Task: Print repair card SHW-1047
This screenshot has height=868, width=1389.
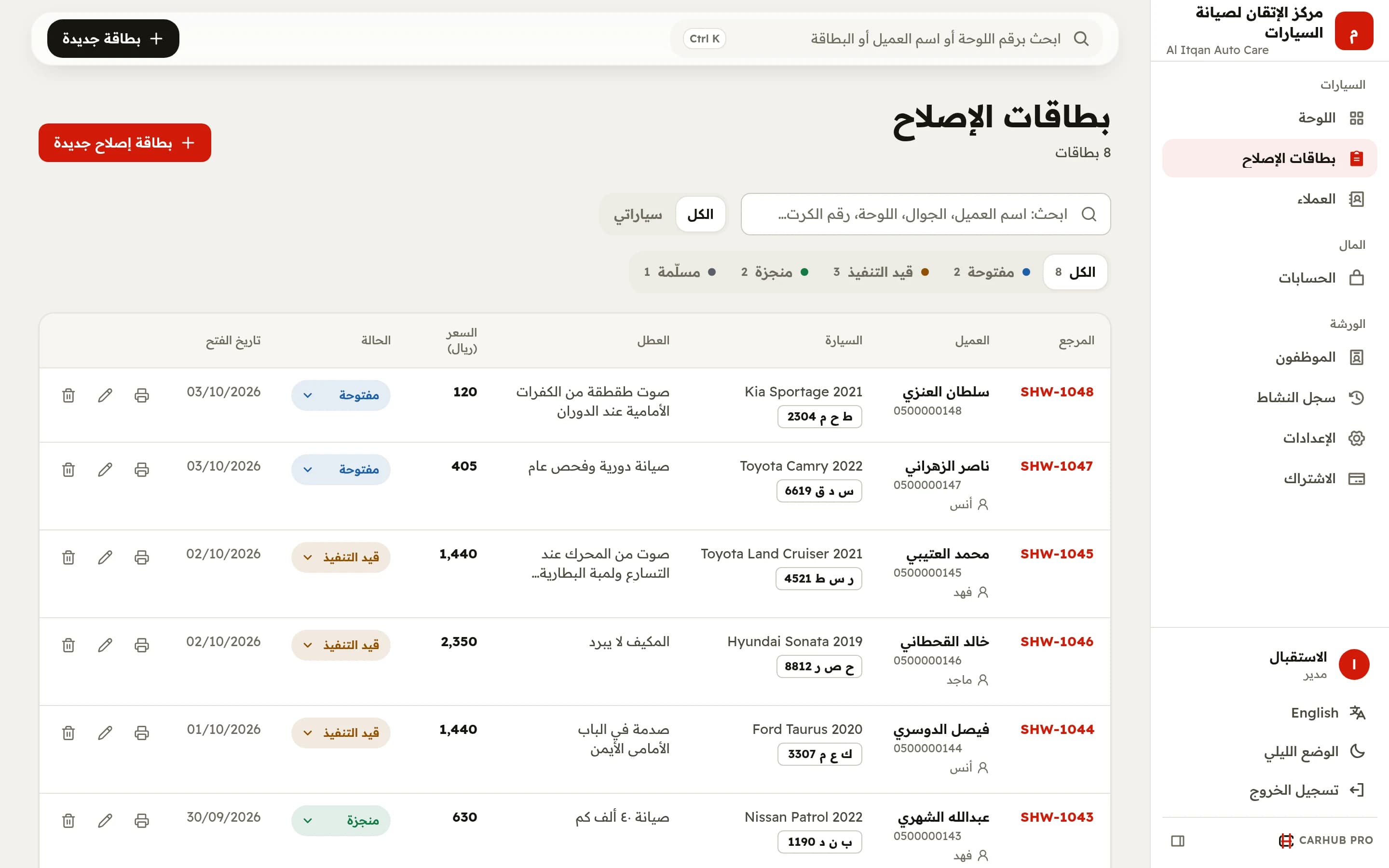Action: 142,470
